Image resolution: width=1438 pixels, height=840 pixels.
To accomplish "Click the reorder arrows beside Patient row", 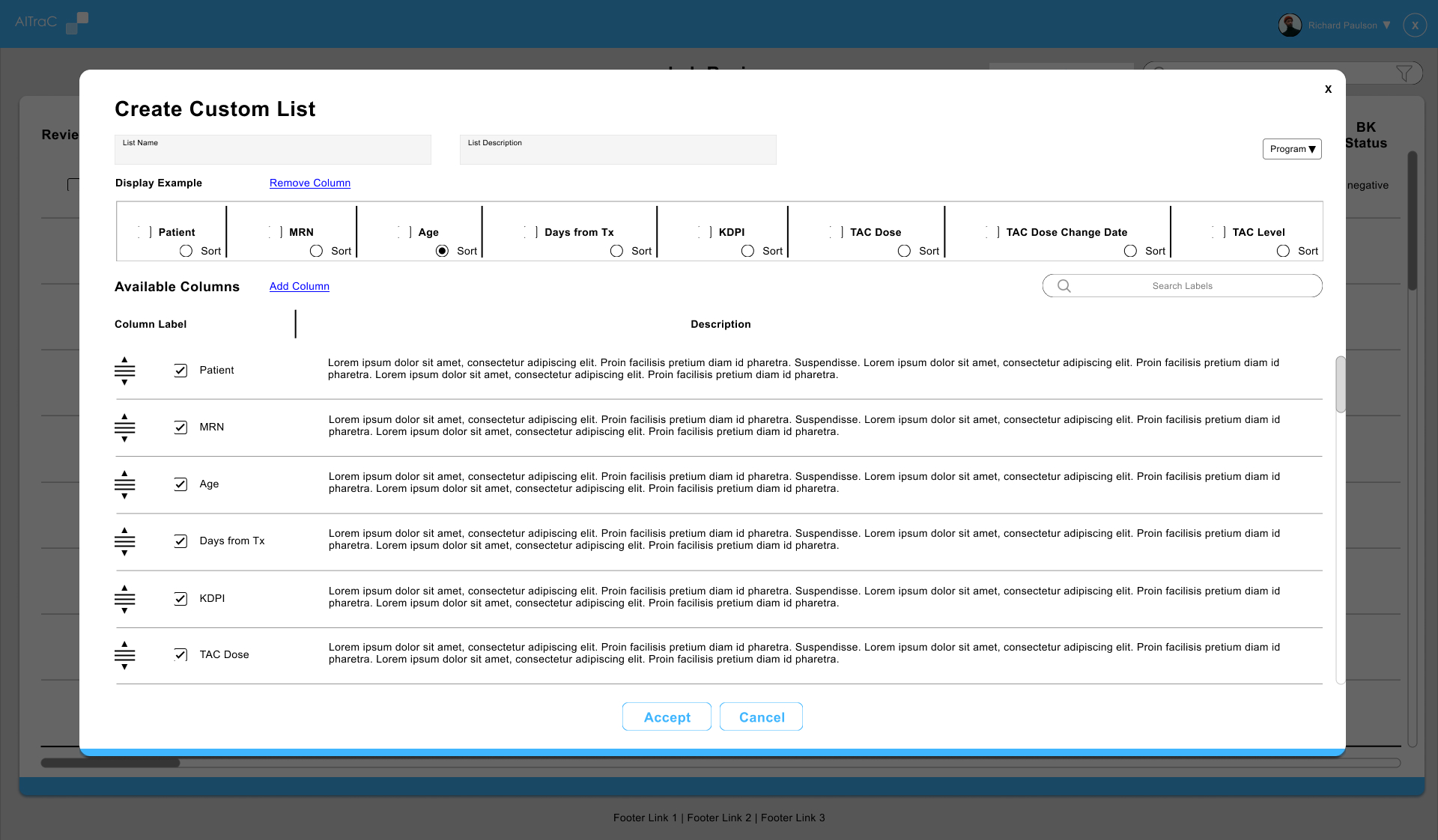I will coord(124,371).
